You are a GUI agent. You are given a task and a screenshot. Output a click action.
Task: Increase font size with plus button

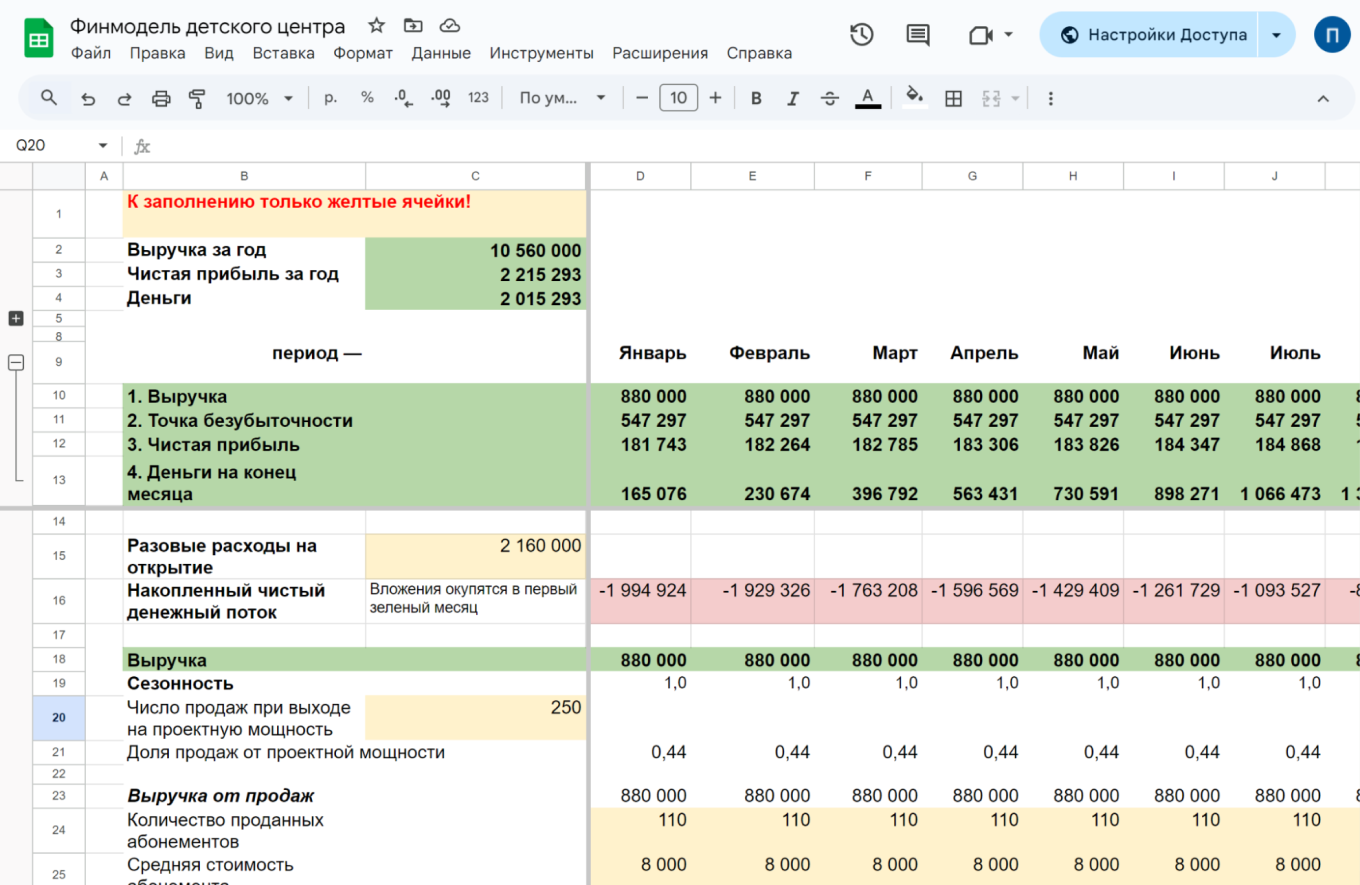tap(715, 98)
